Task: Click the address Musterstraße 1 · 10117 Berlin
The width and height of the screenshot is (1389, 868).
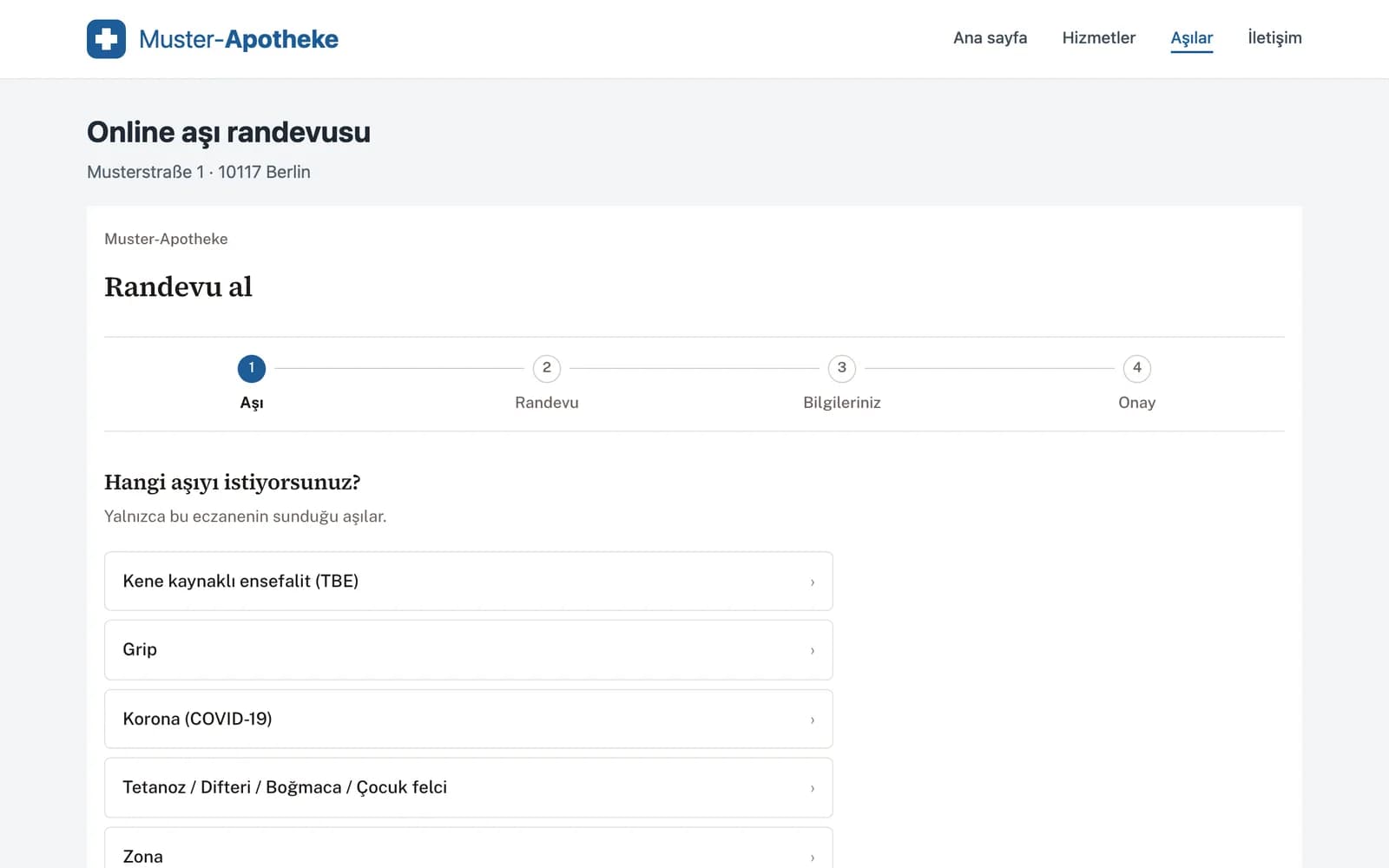Action: click(x=199, y=172)
